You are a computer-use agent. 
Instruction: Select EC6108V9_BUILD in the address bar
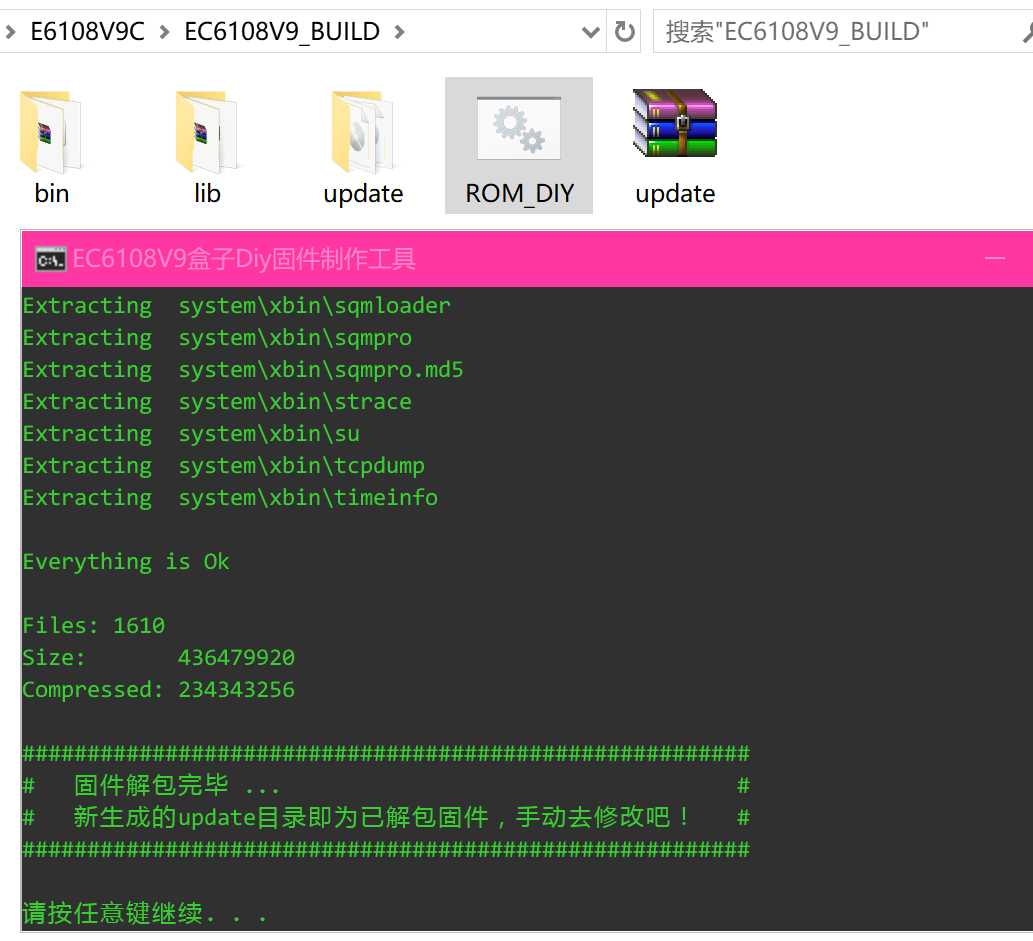(283, 31)
